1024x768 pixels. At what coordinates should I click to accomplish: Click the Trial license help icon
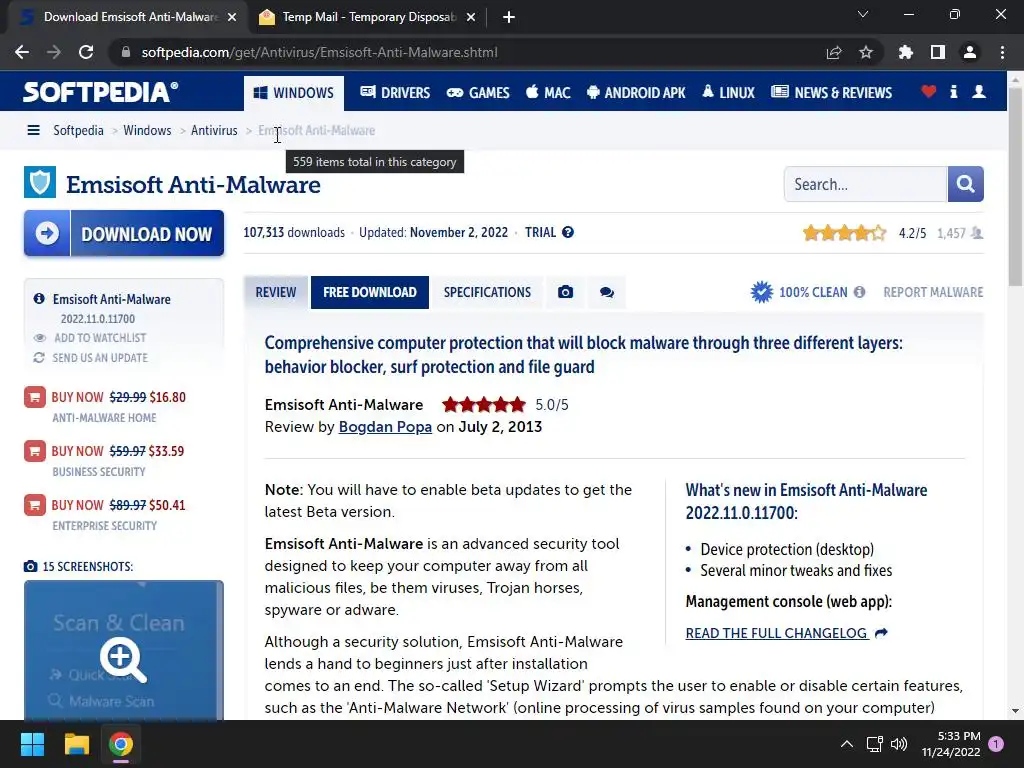click(x=568, y=232)
